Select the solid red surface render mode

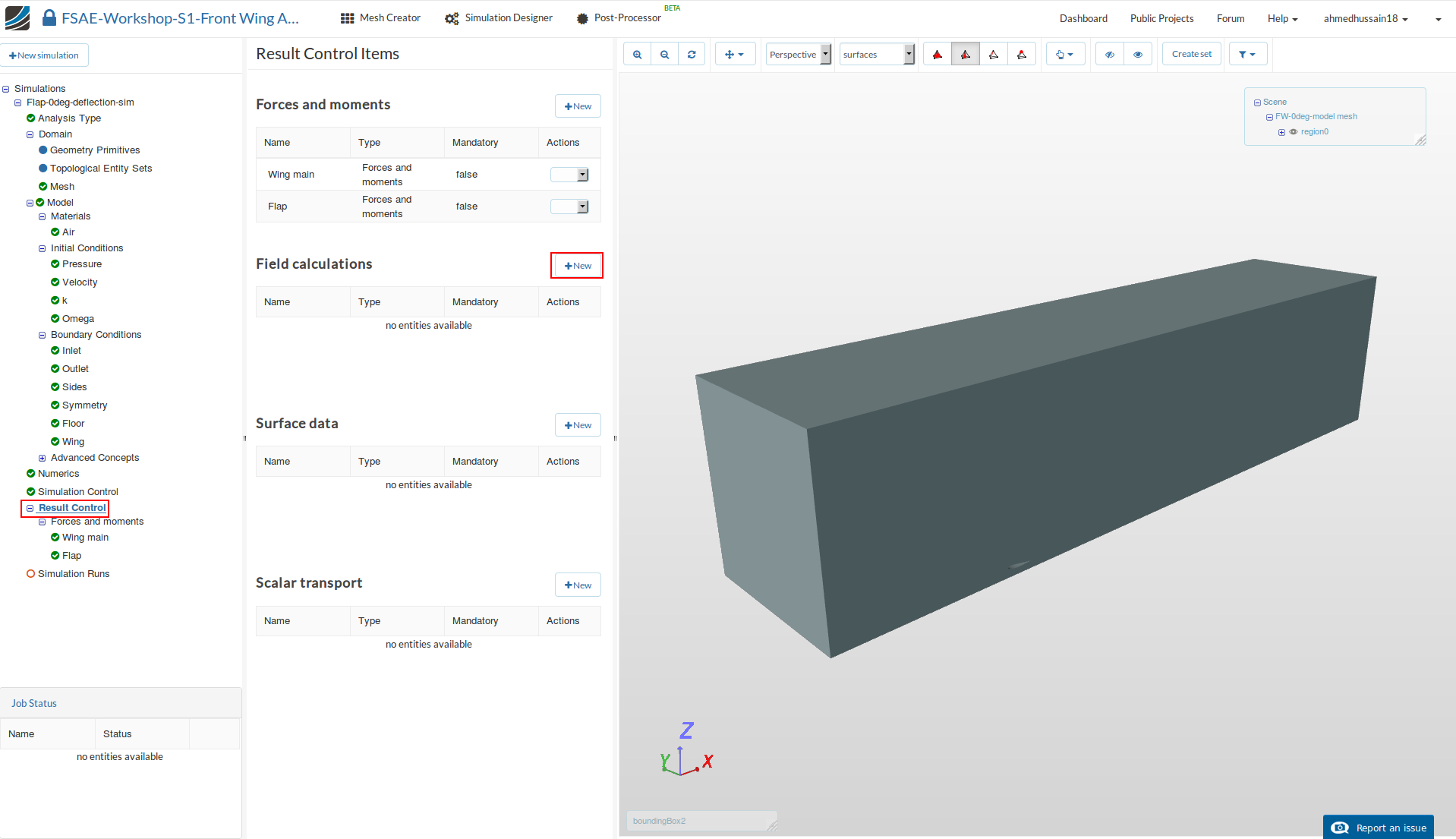click(938, 55)
